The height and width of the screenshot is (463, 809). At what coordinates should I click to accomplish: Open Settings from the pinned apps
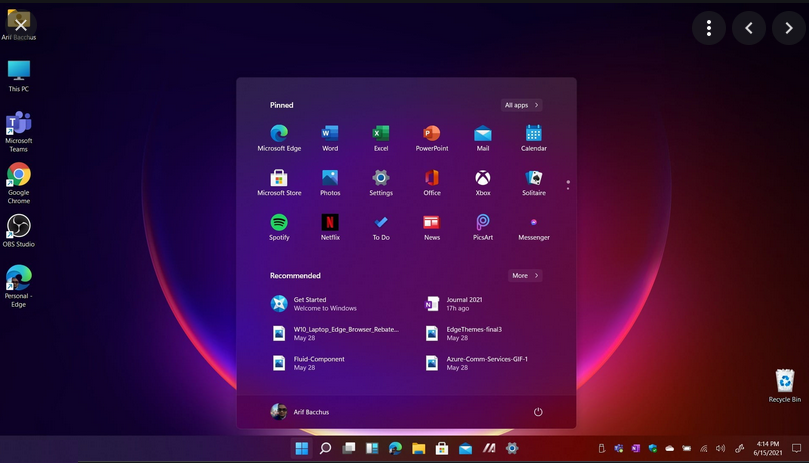pos(381,183)
